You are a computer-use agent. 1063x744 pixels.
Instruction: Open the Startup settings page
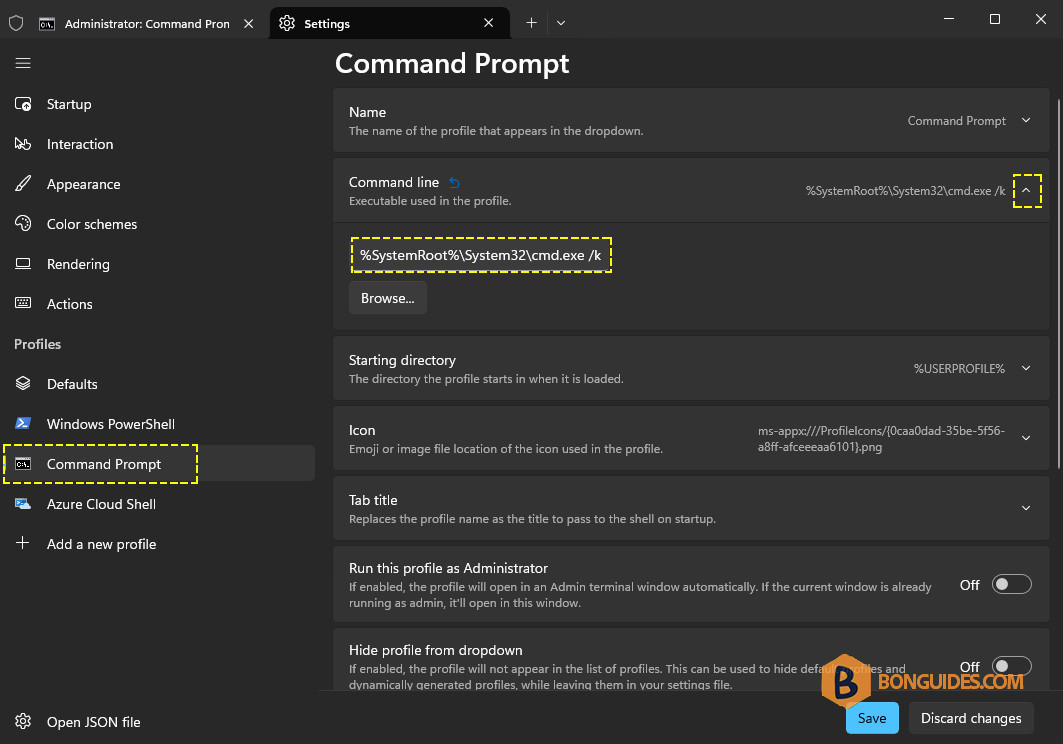[x=159, y=104]
